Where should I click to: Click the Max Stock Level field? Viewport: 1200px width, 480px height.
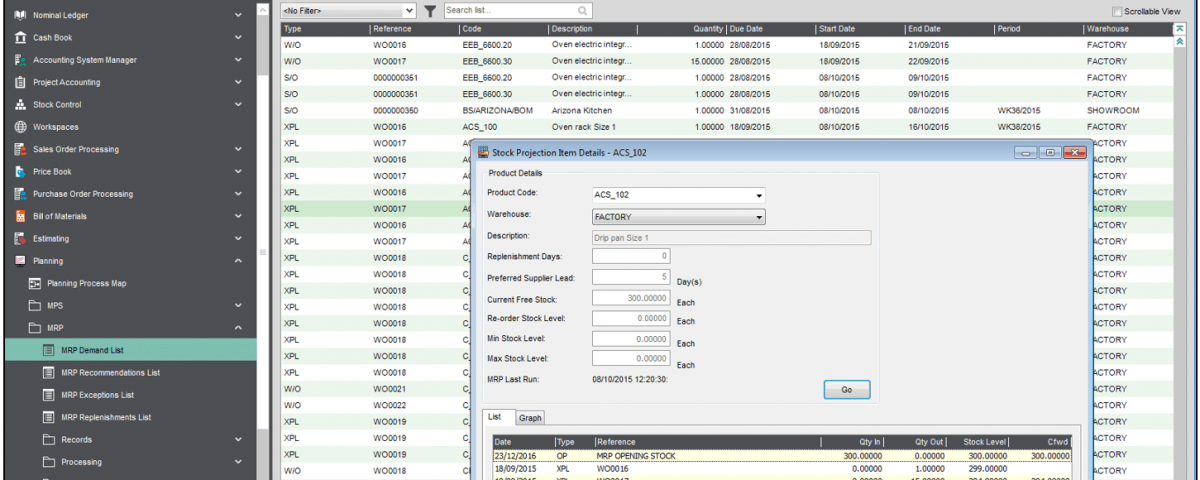pos(632,358)
